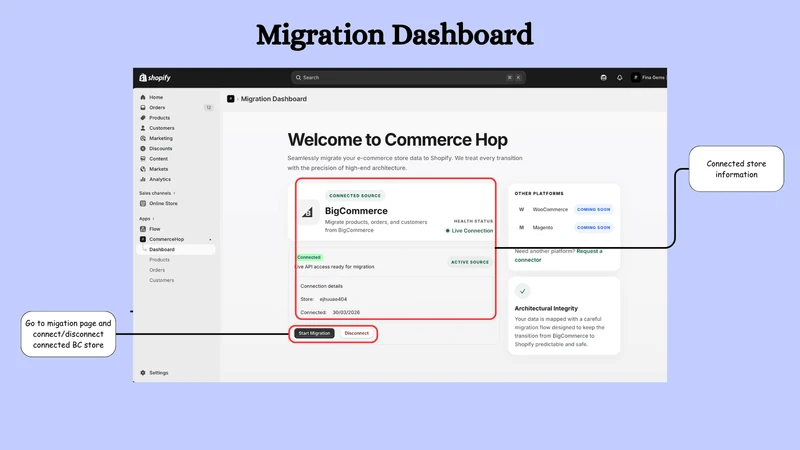Click the Connection details label
Image resolution: width=800 pixels, height=450 pixels.
pyautogui.click(x=321, y=286)
